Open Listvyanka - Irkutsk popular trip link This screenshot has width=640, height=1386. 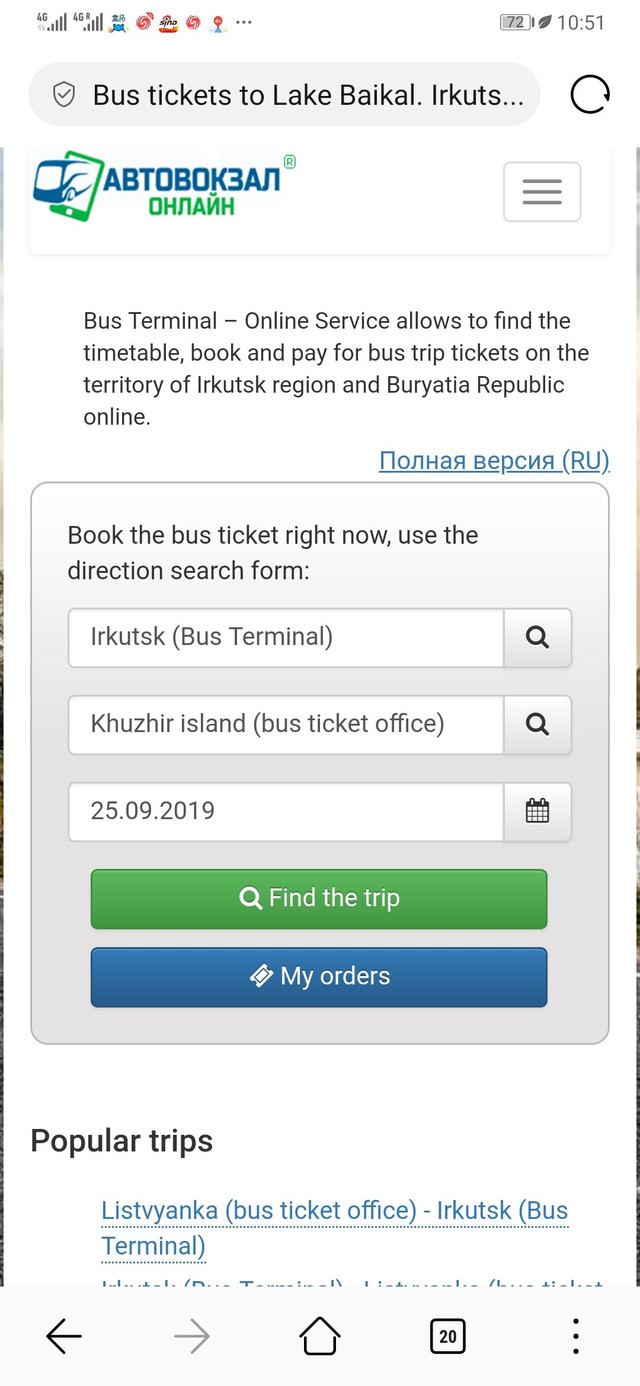335,1228
